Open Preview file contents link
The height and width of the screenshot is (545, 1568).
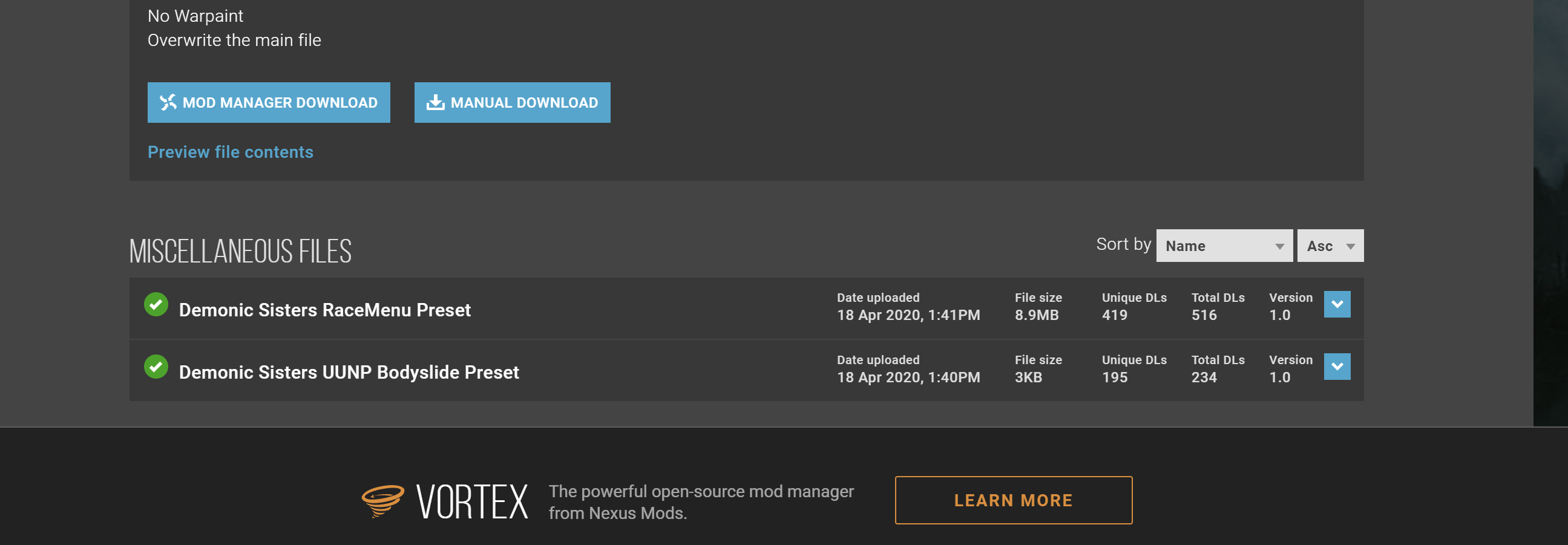pyautogui.click(x=230, y=152)
